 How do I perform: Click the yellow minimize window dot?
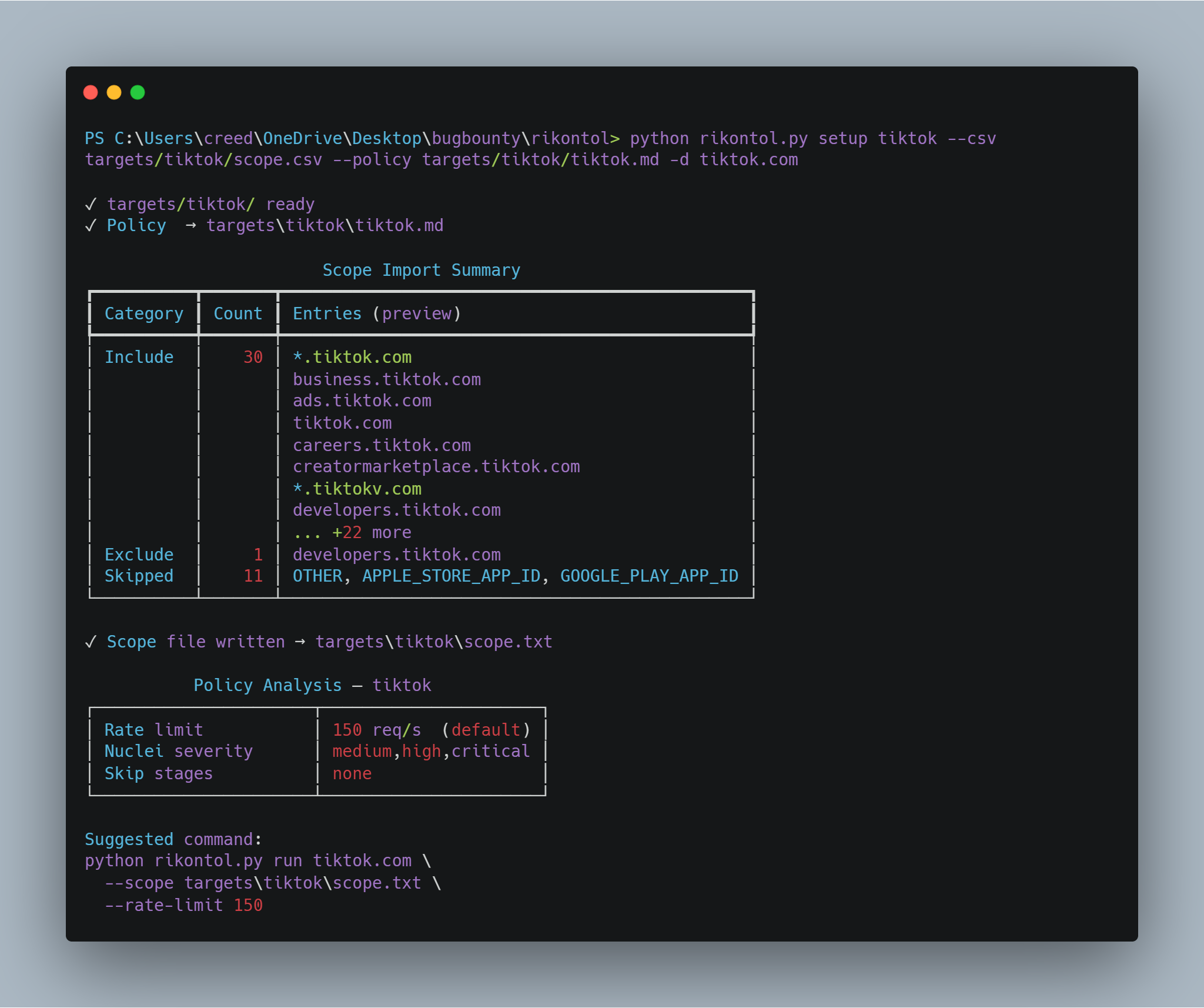pos(114,92)
